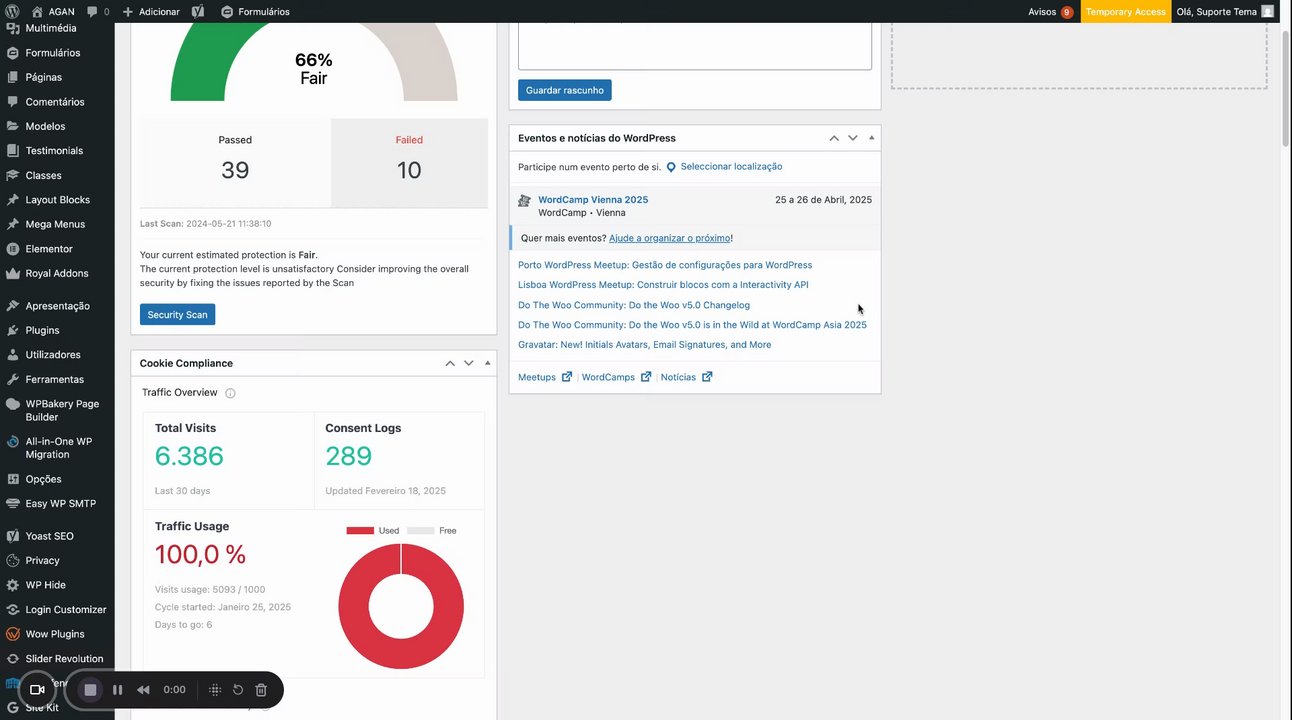Open Porto WordPress Meetup news link
The width and height of the screenshot is (1292, 720).
665,265
